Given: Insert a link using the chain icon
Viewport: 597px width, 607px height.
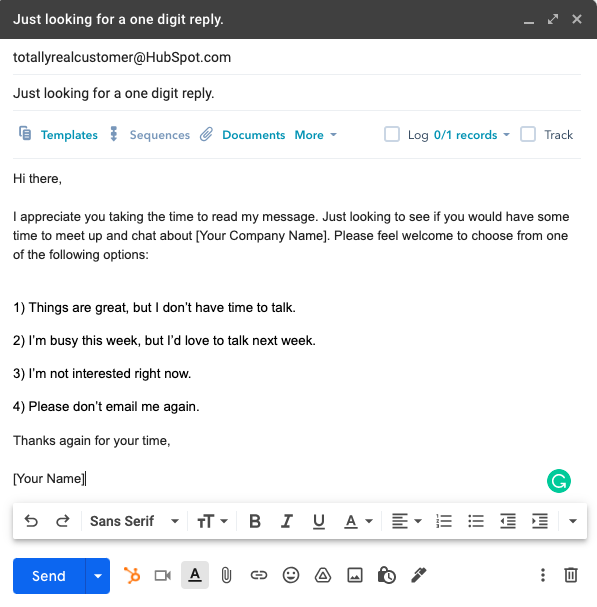Looking at the screenshot, I should pos(259,575).
